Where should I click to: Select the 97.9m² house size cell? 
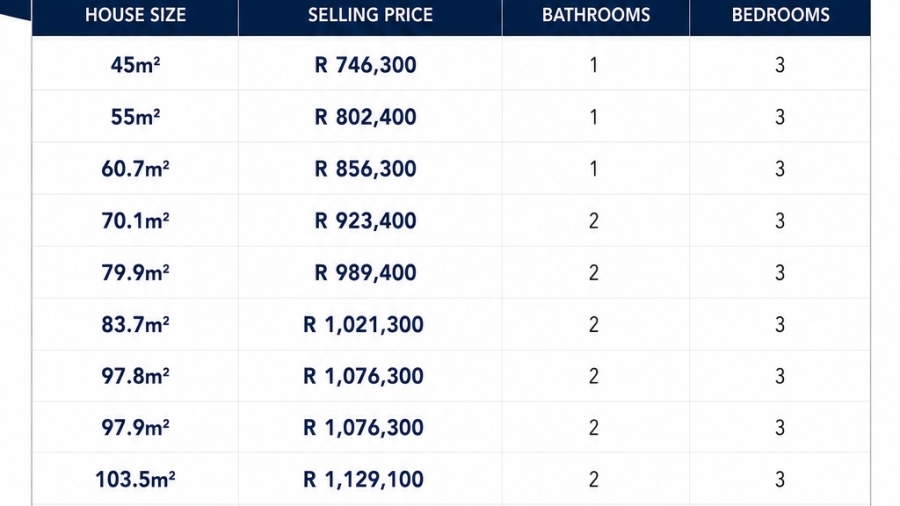(135, 427)
